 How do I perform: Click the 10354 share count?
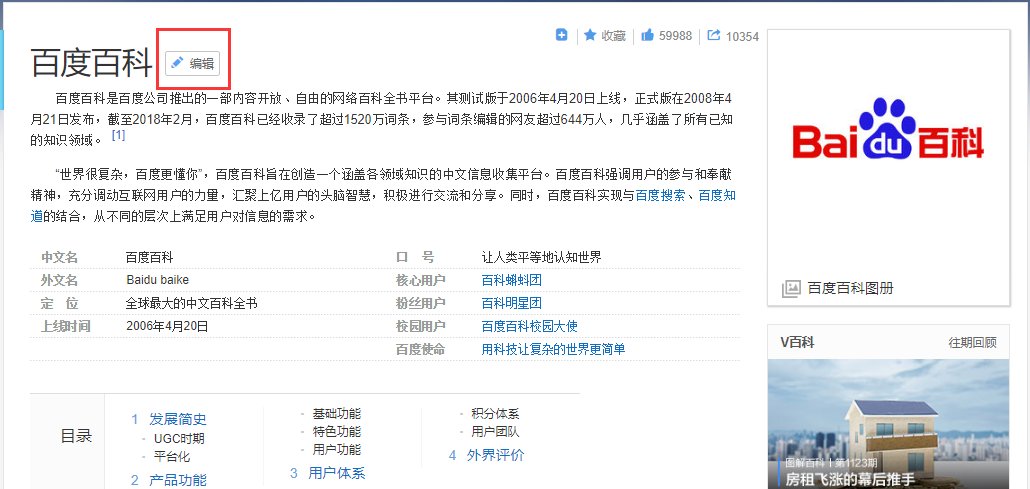(742, 36)
